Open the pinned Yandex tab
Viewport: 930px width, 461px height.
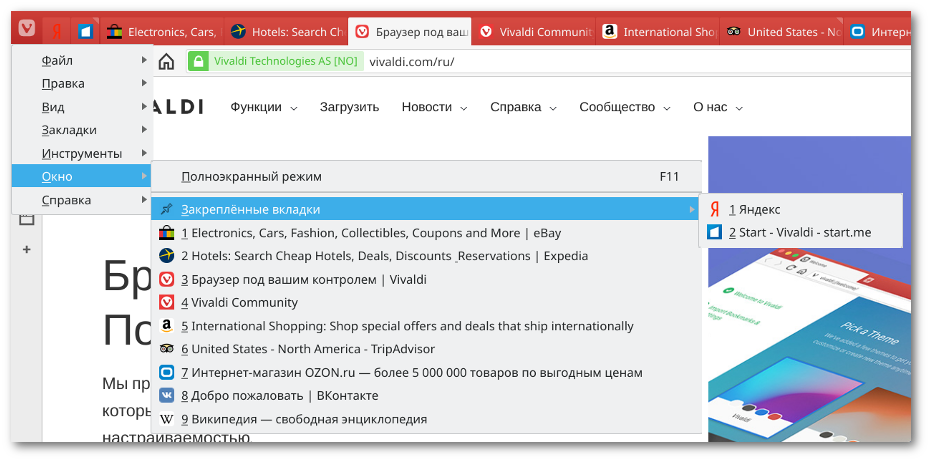(x=57, y=31)
